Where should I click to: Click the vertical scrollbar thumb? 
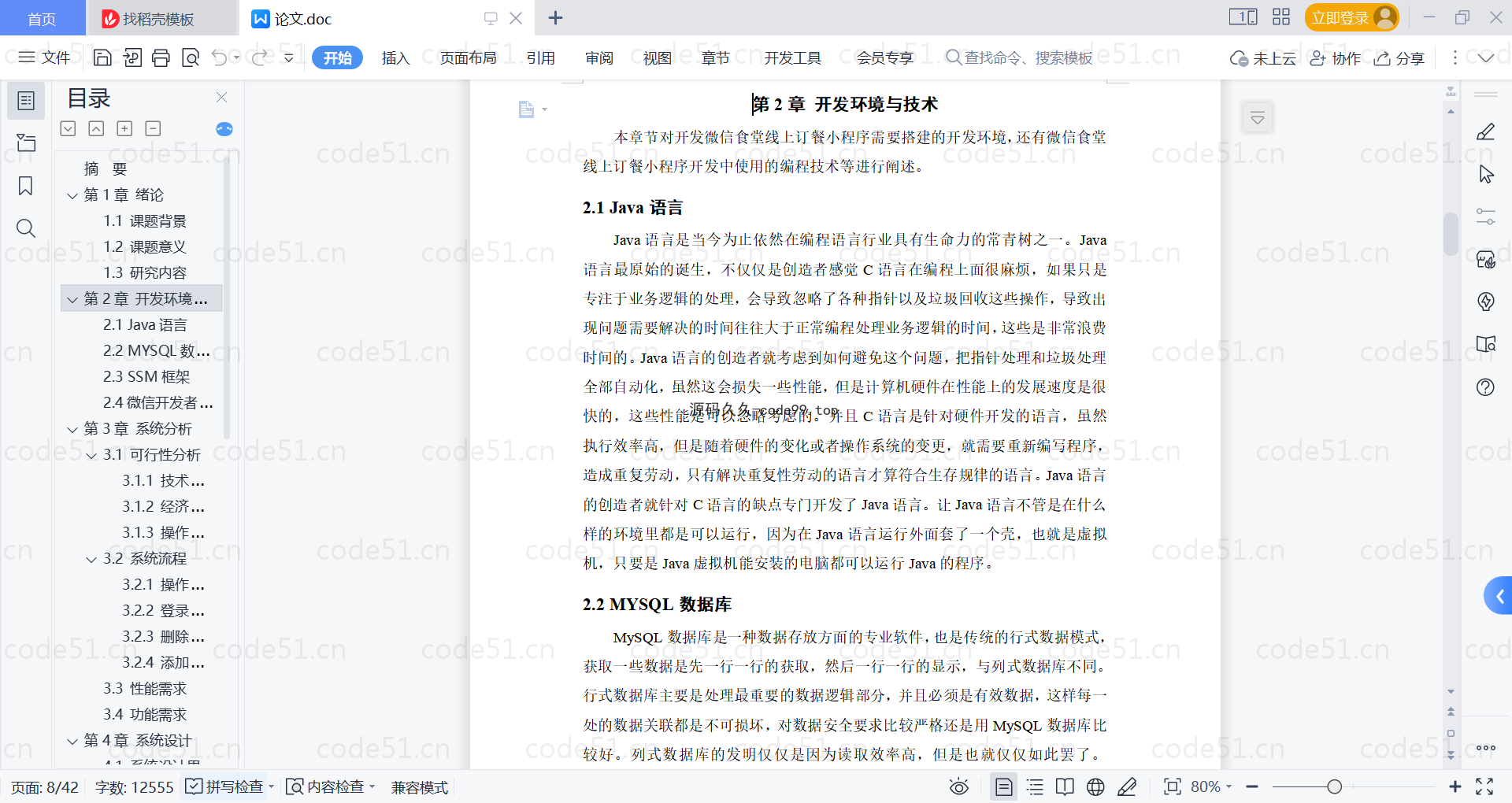pyautogui.click(x=1451, y=234)
